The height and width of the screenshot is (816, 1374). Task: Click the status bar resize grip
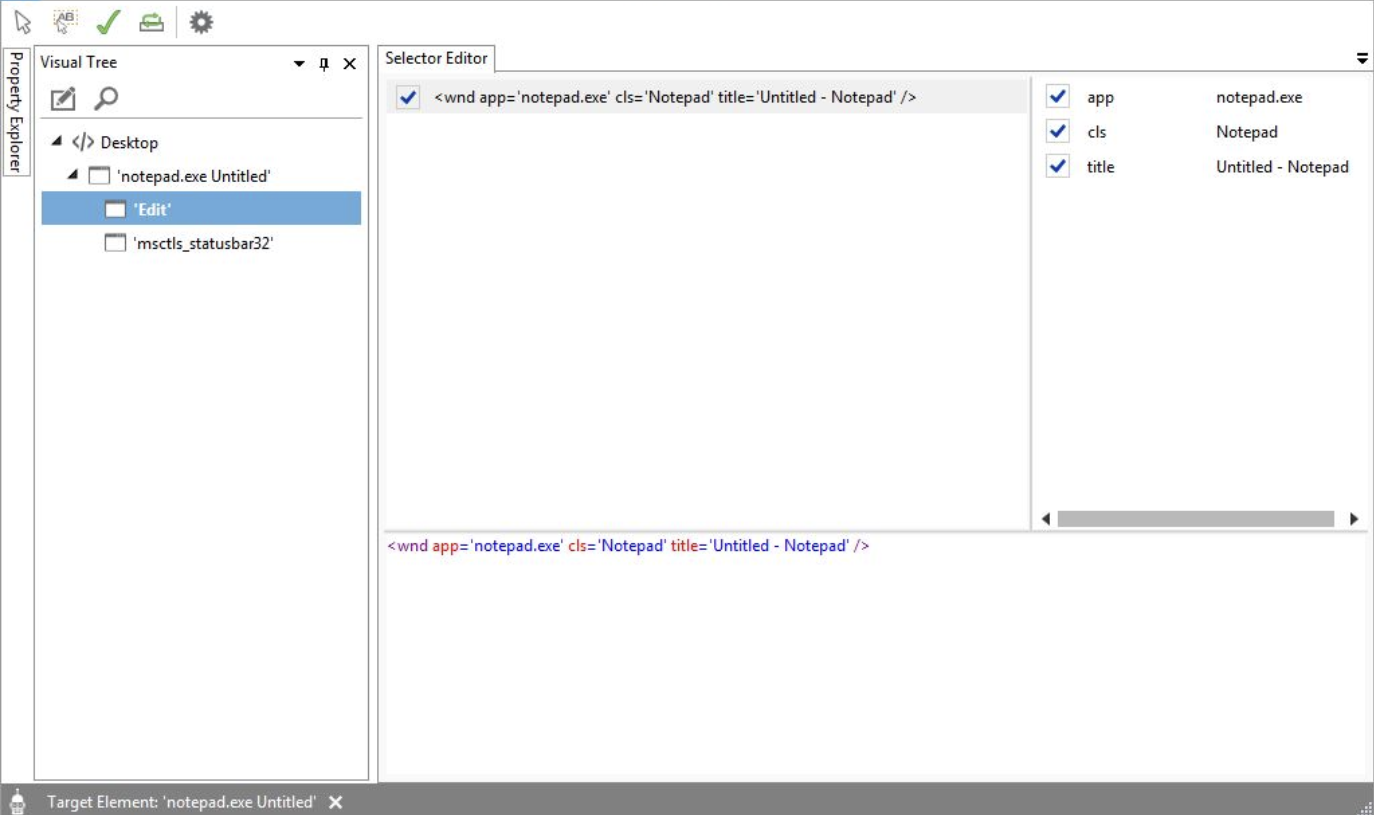point(1365,807)
